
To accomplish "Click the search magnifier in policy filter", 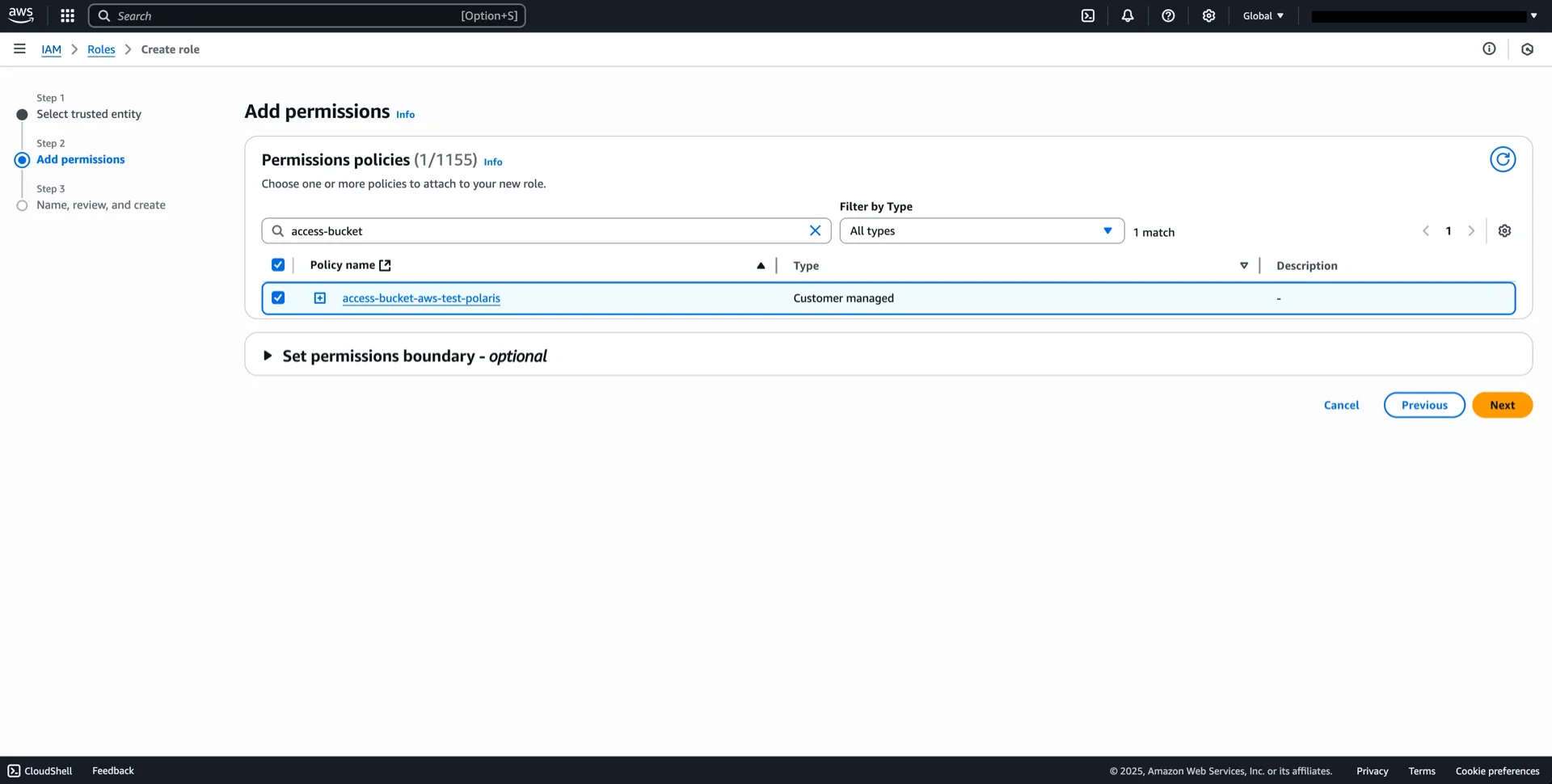I will tap(277, 230).
